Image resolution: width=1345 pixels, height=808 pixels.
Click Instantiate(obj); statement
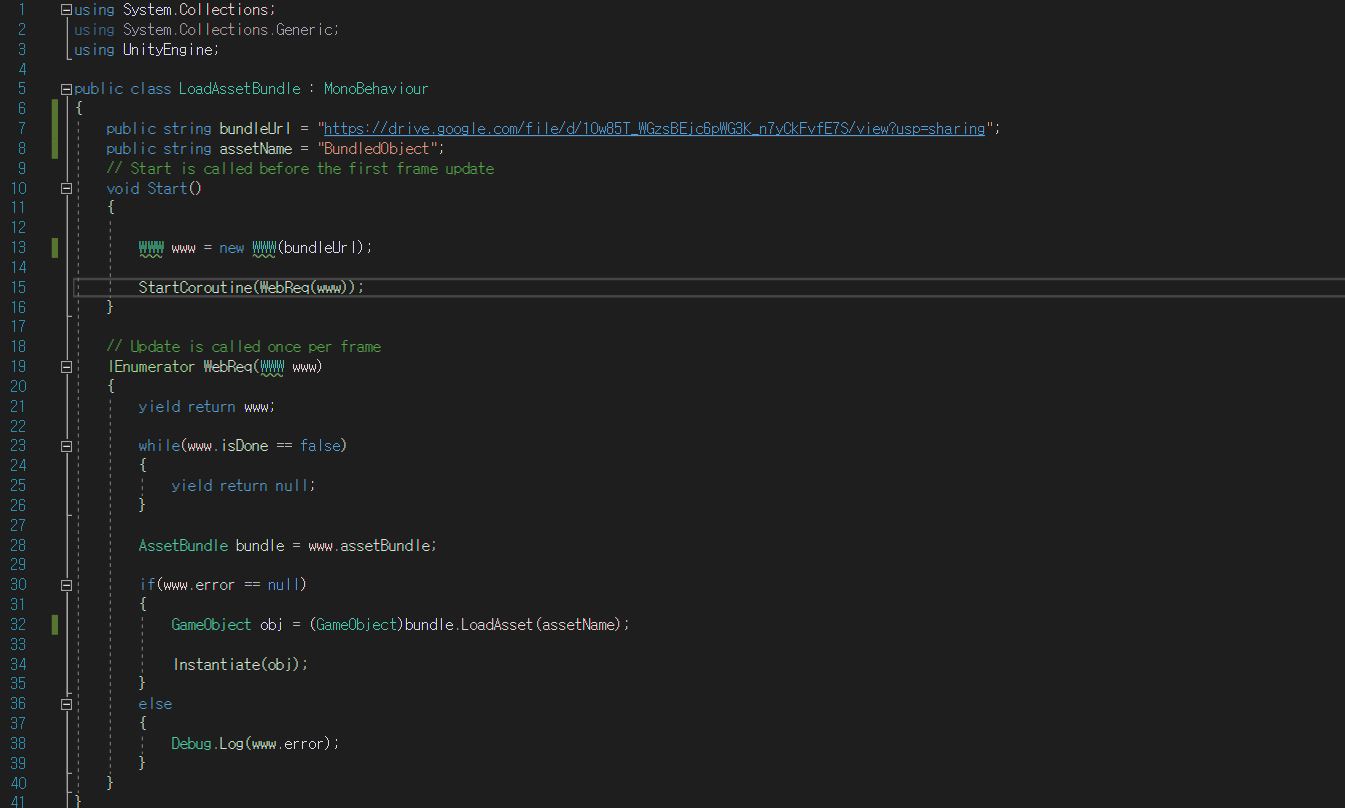tap(240, 664)
